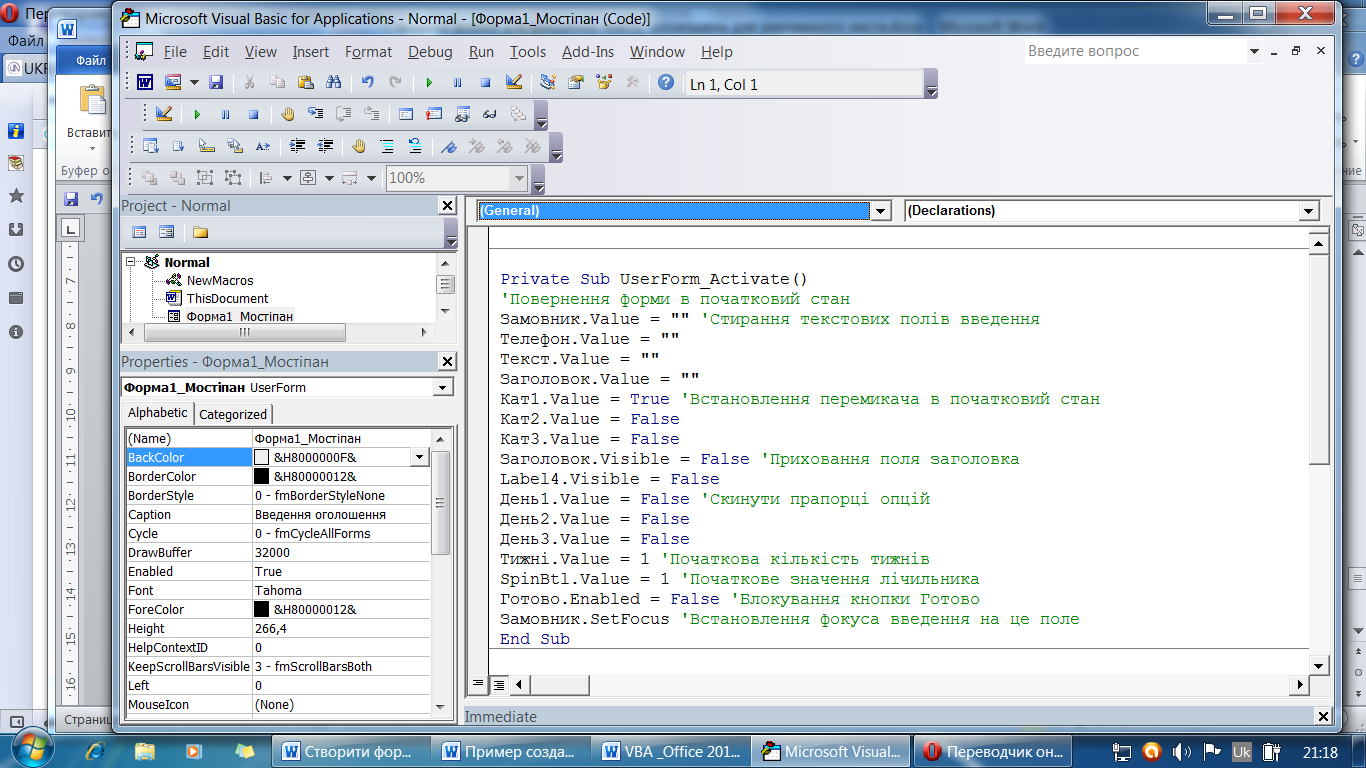Click the Файл tab in Word window
This screenshot has width=1366, height=768.
coord(91,61)
